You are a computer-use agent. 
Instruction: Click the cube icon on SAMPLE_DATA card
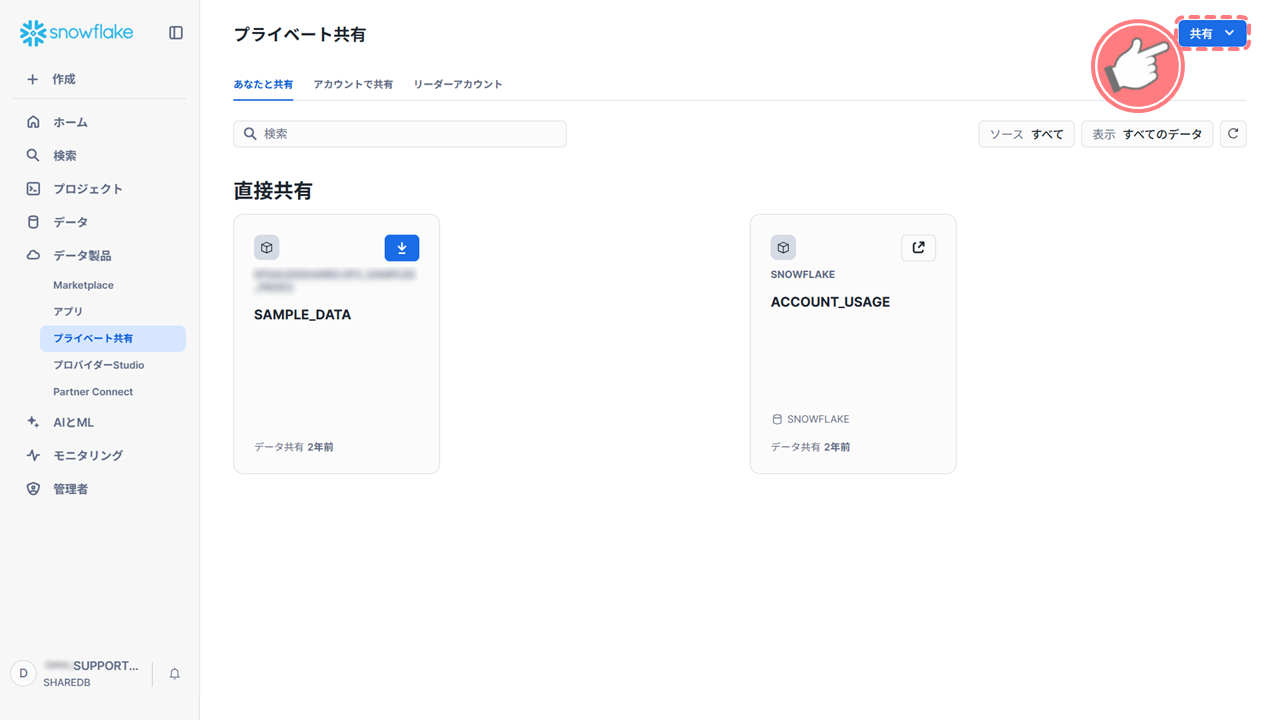click(266, 247)
